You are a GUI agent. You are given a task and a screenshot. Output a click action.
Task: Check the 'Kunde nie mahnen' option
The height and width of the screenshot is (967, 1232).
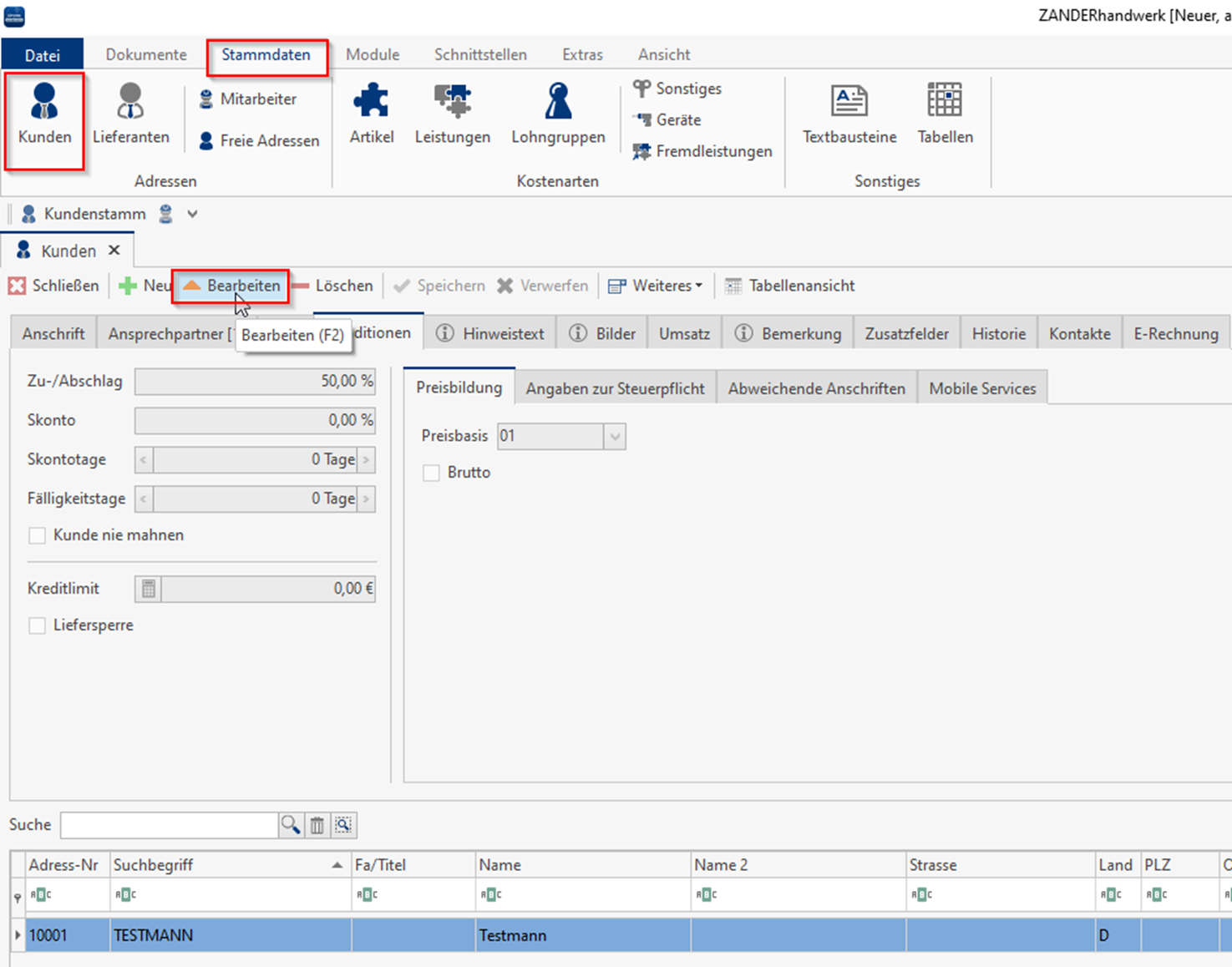37,535
